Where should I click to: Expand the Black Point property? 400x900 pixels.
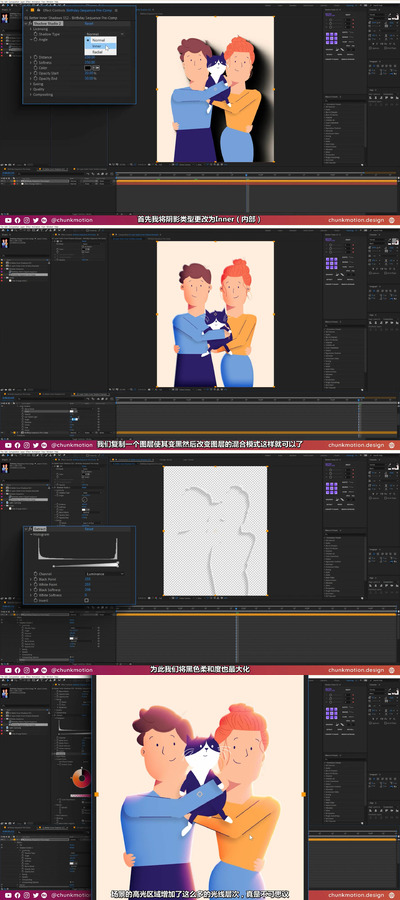coord(30,579)
